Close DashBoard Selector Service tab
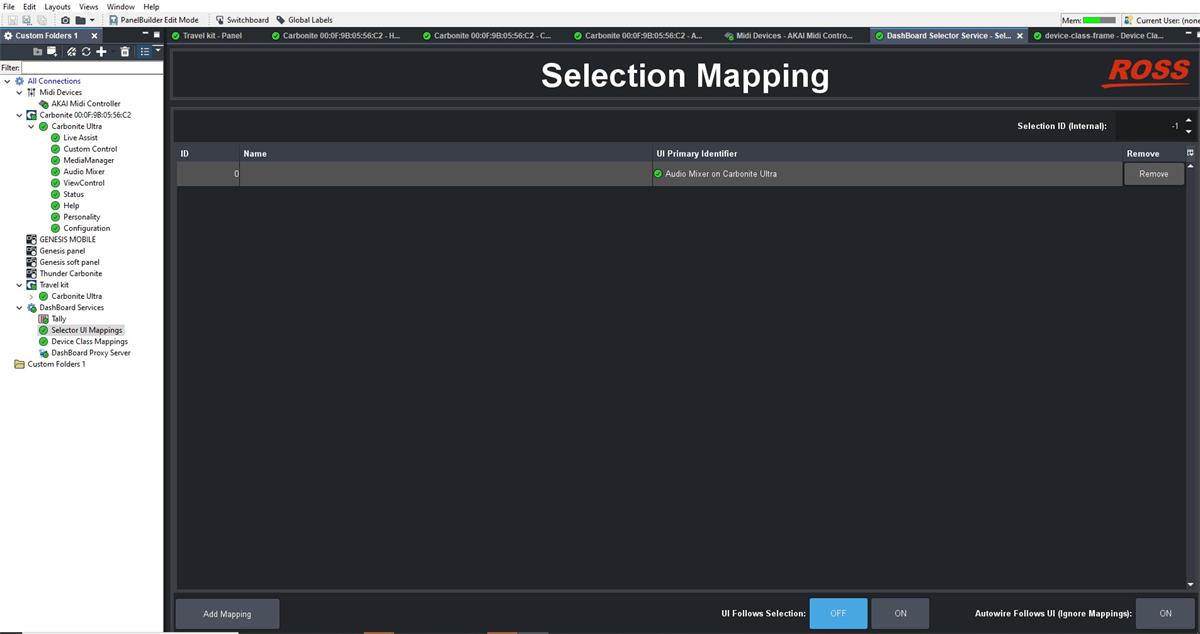This screenshot has width=1200, height=634. (x=1020, y=36)
